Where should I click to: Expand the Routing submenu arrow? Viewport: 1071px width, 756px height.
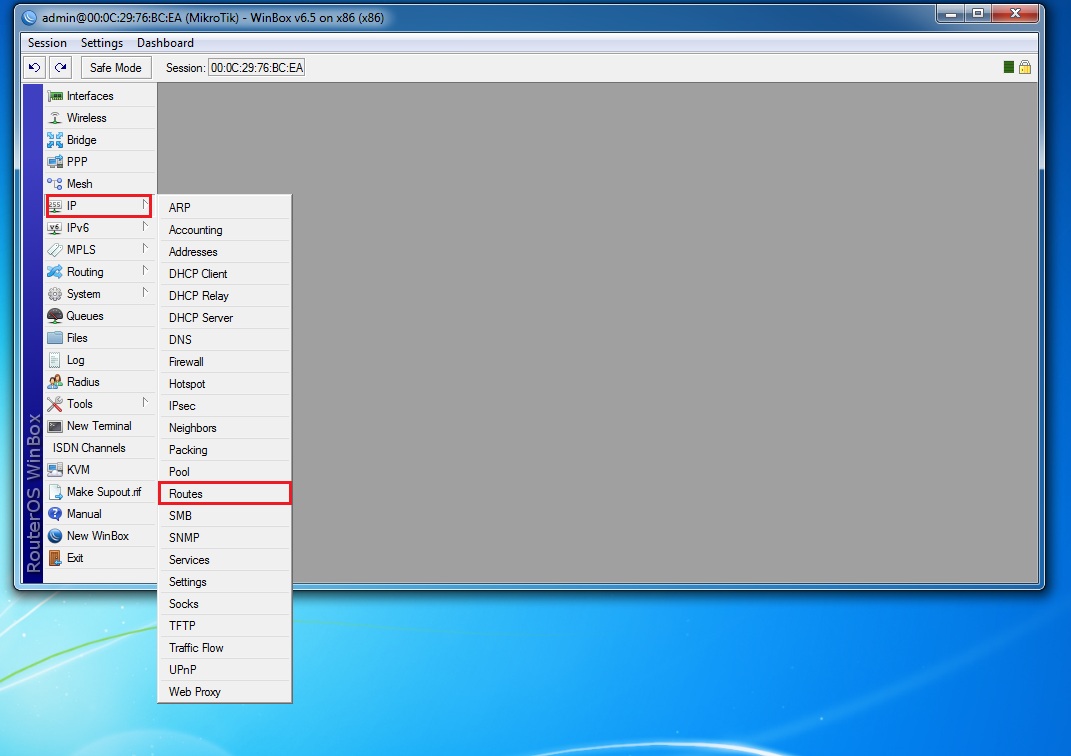click(145, 271)
